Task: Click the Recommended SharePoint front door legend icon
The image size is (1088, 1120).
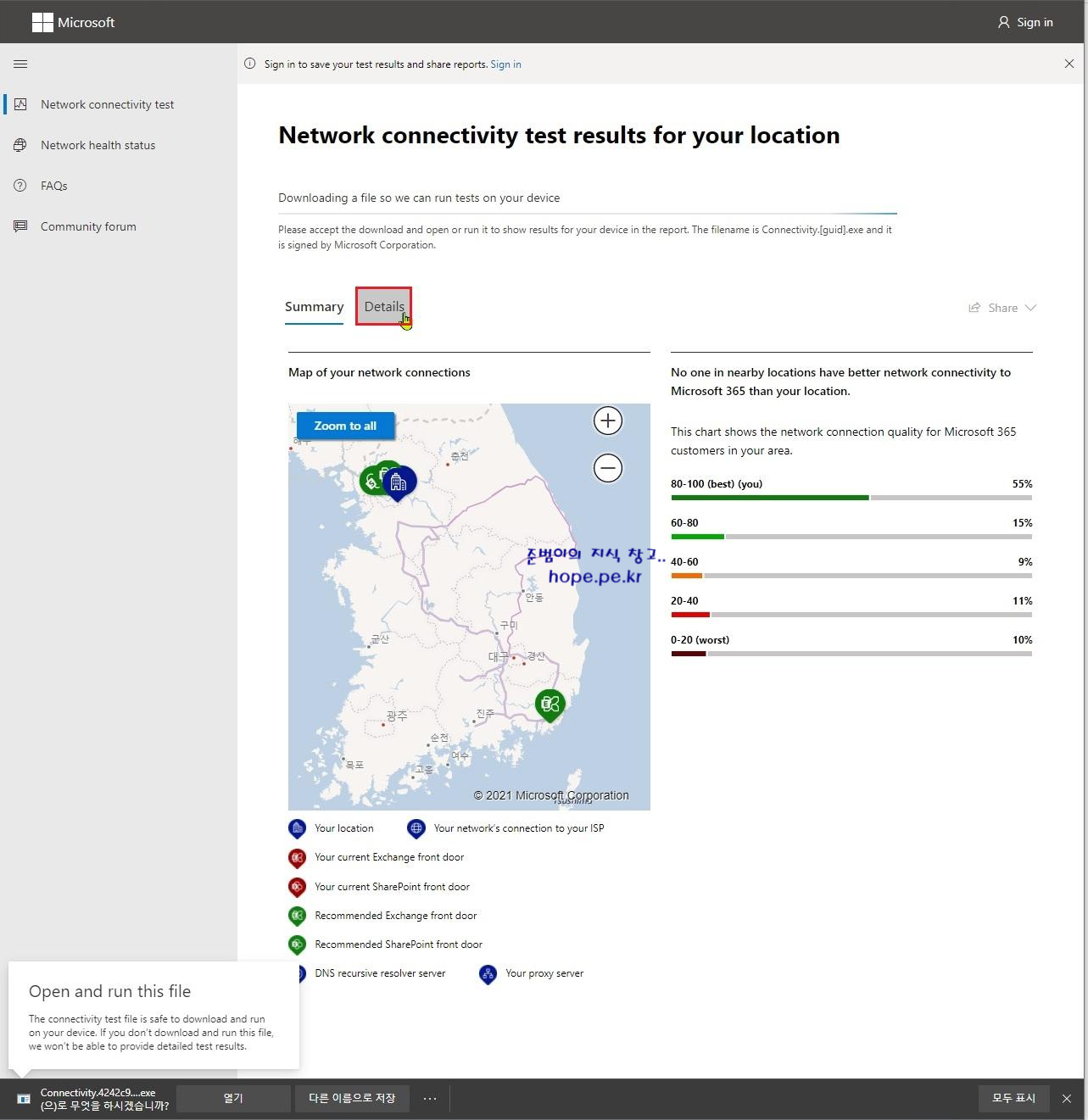Action: (x=297, y=944)
